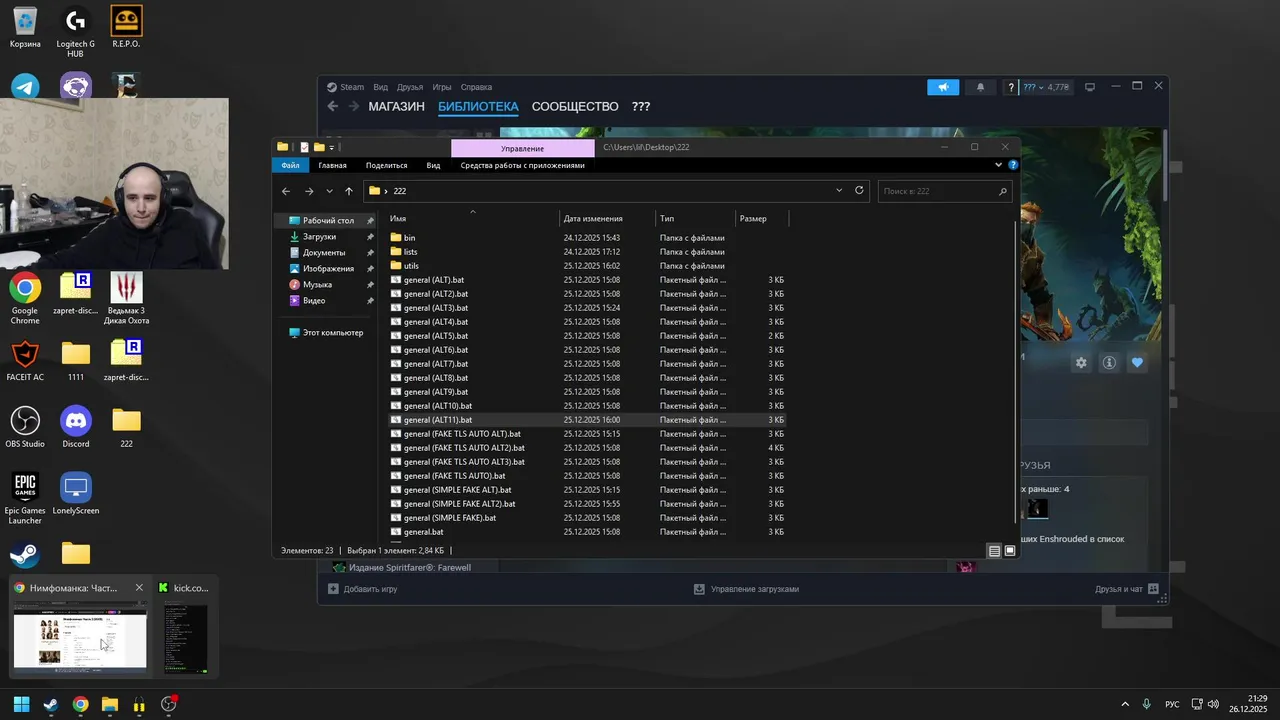Image resolution: width=1280 pixels, height=720 pixels.
Task: Click Steam announcements megaphone icon
Action: [943, 87]
